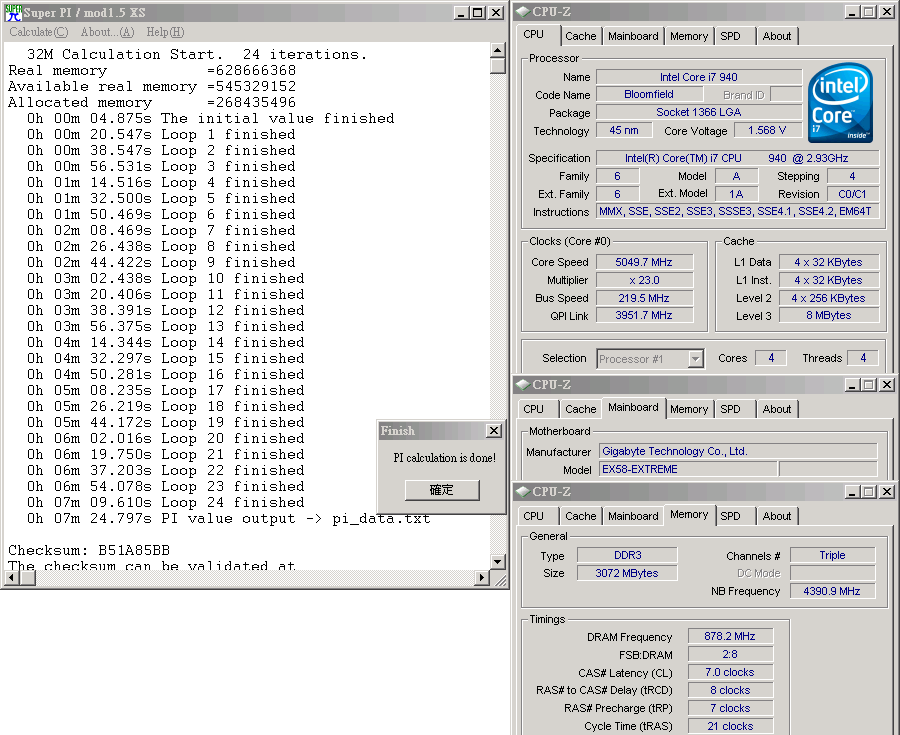Image resolution: width=900 pixels, height=735 pixels.
Task: Switch to Cache tab in top CPU-Z window
Action: tap(581, 36)
